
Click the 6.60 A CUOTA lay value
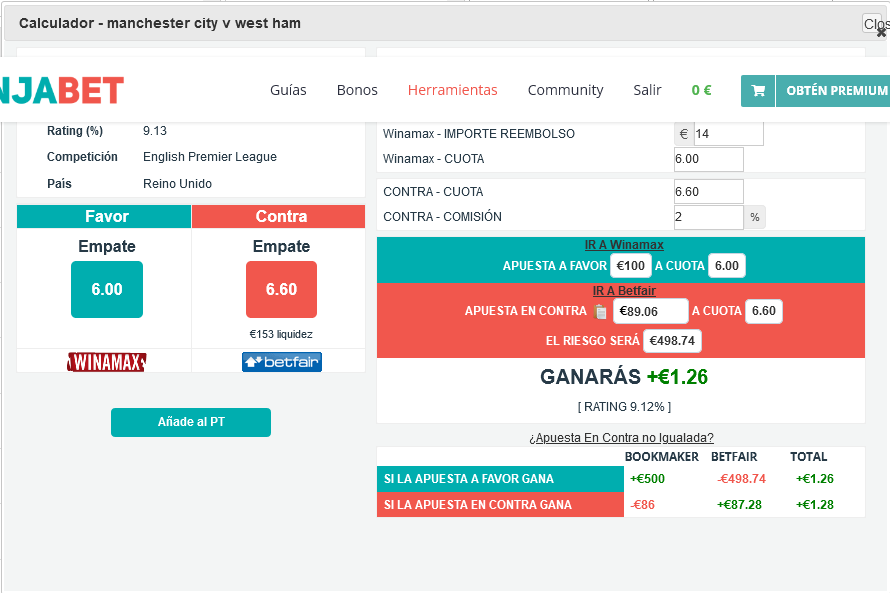[x=763, y=311]
